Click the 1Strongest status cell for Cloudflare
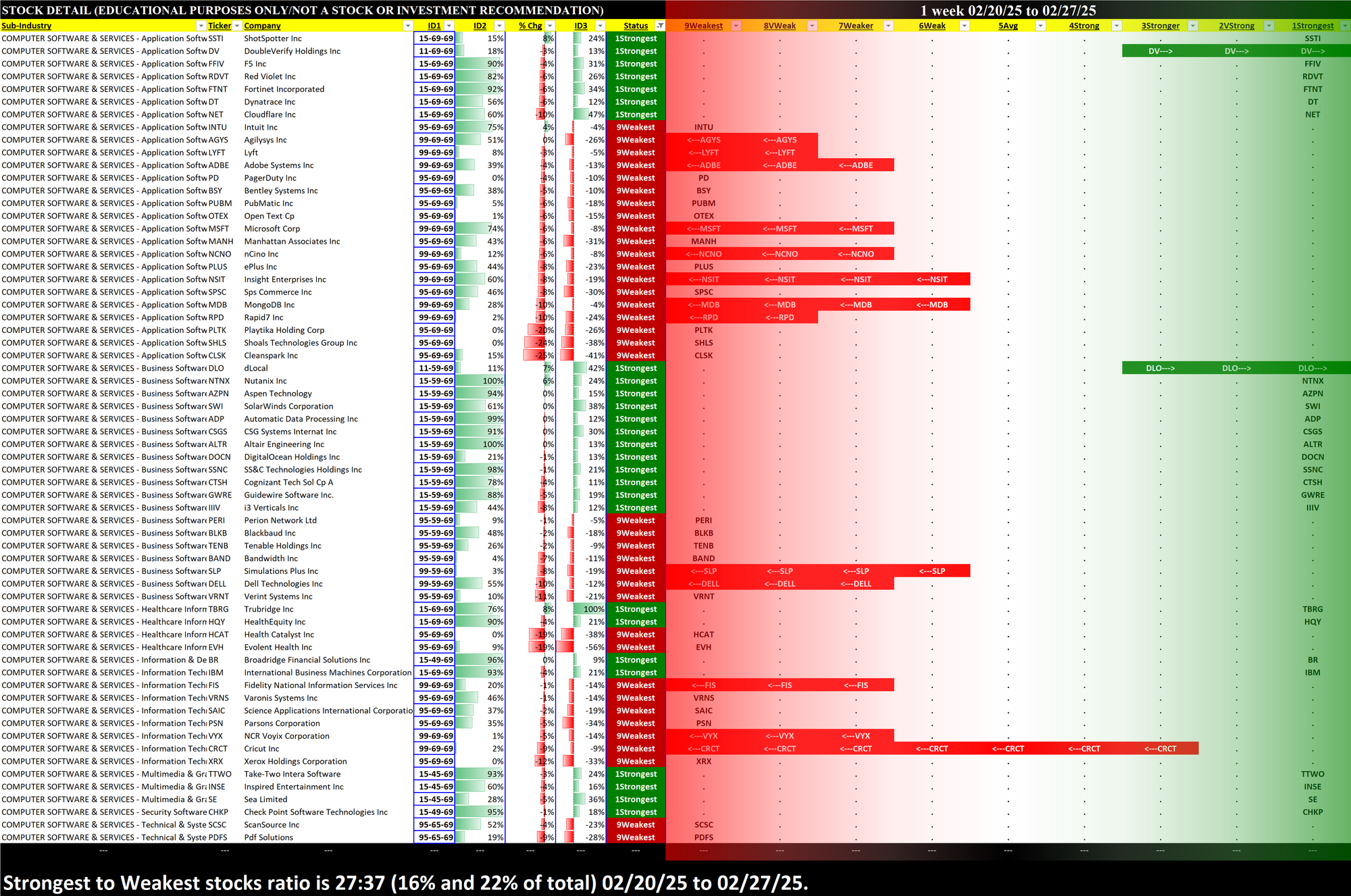 [x=635, y=115]
